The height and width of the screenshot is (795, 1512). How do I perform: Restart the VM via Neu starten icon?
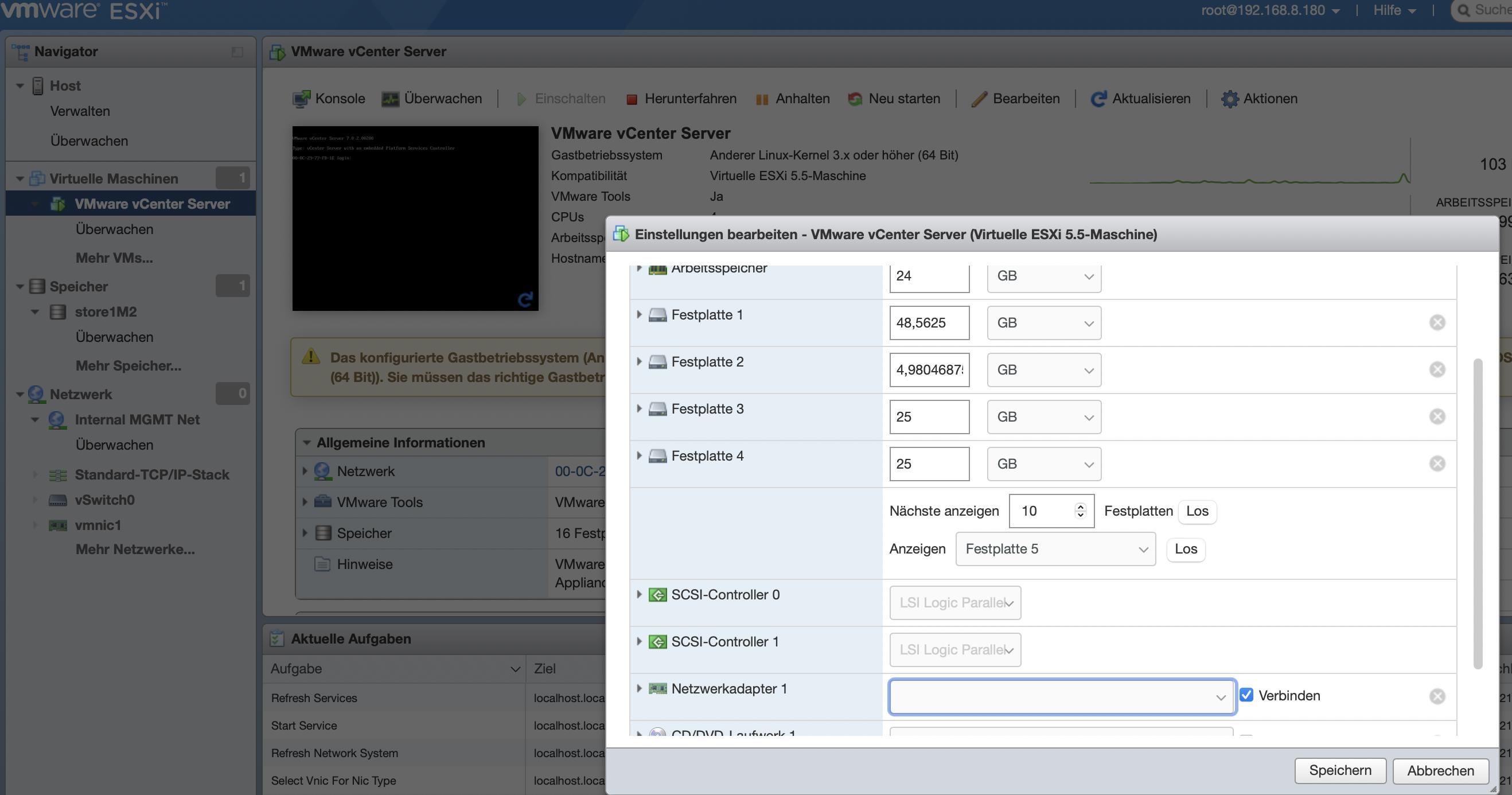pos(855,98)
